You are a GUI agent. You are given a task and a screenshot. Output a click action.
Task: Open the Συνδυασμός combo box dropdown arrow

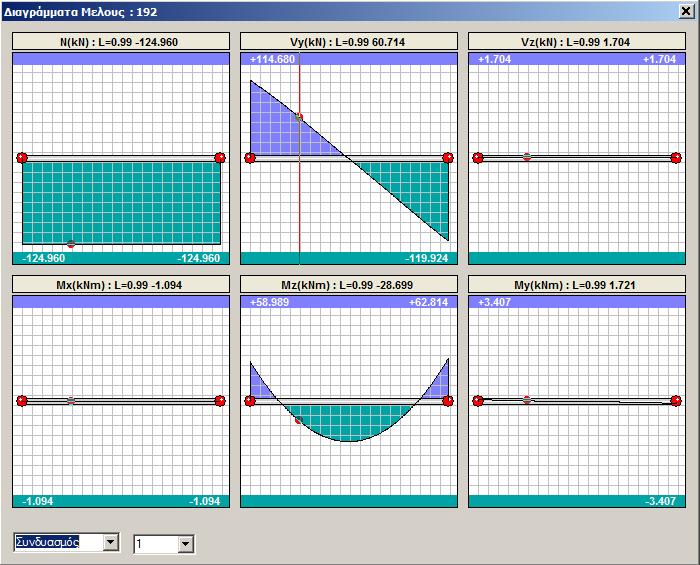pyautogui.click(x=110, y=543)
